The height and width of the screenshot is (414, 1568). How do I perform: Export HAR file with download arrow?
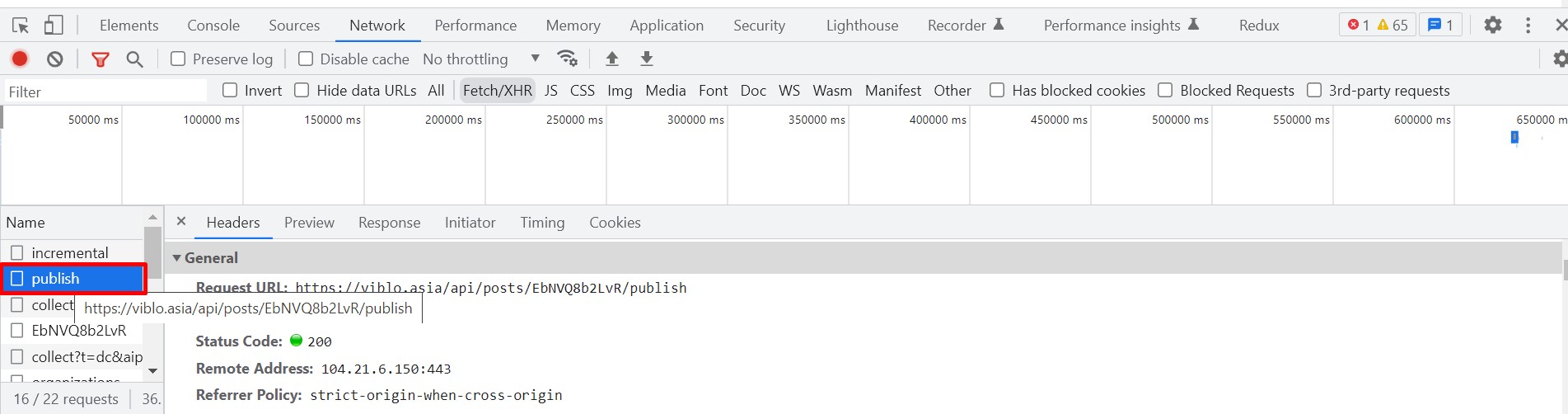coord(647,59)
